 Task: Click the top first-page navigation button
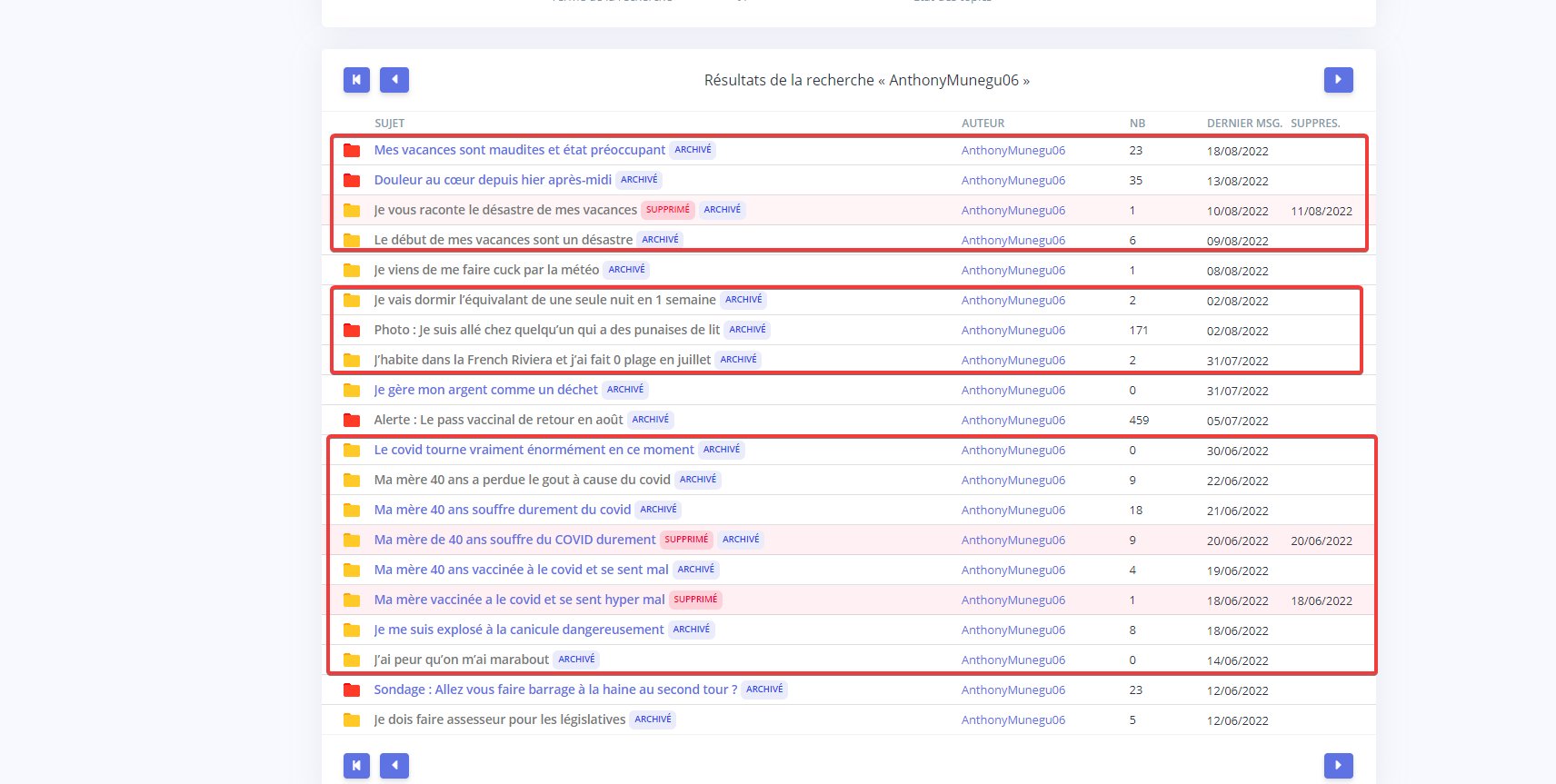coord(356,80)
